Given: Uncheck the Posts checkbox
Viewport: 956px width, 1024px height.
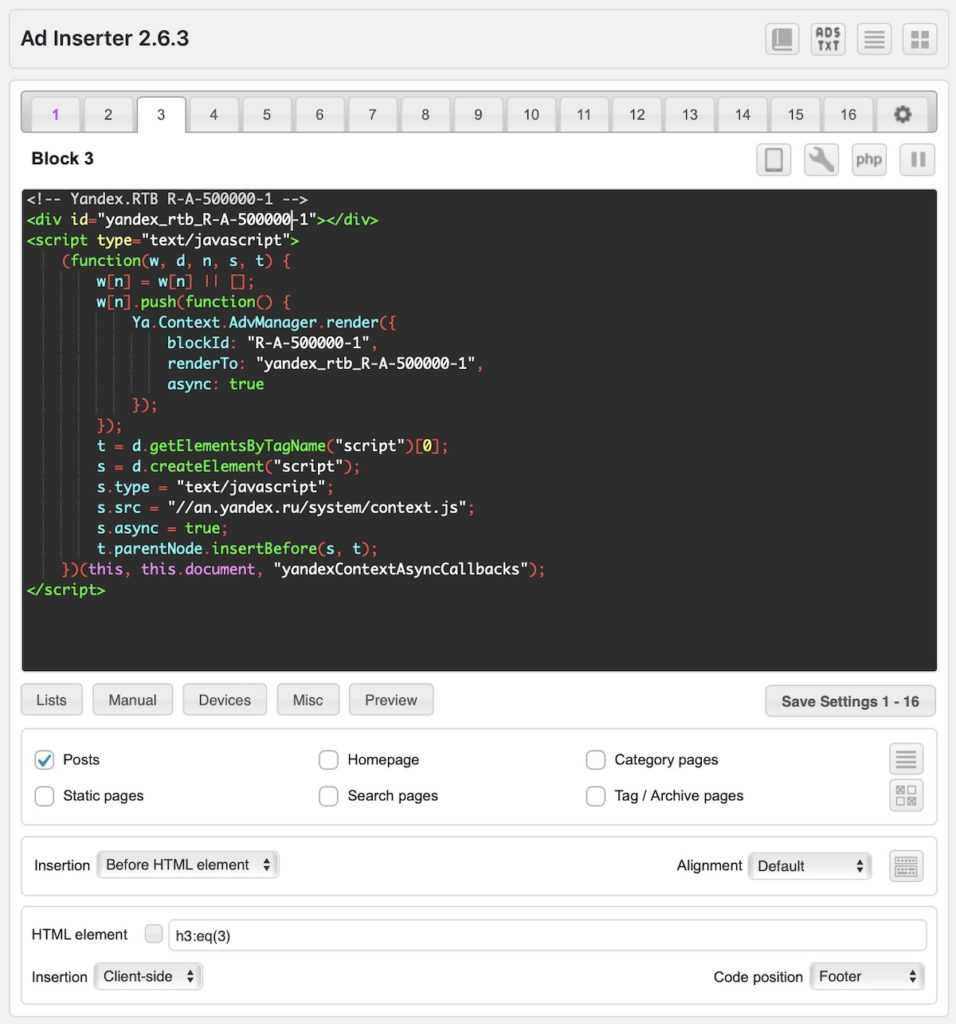Looking at the screenshot, I should [x=45, y=760].
